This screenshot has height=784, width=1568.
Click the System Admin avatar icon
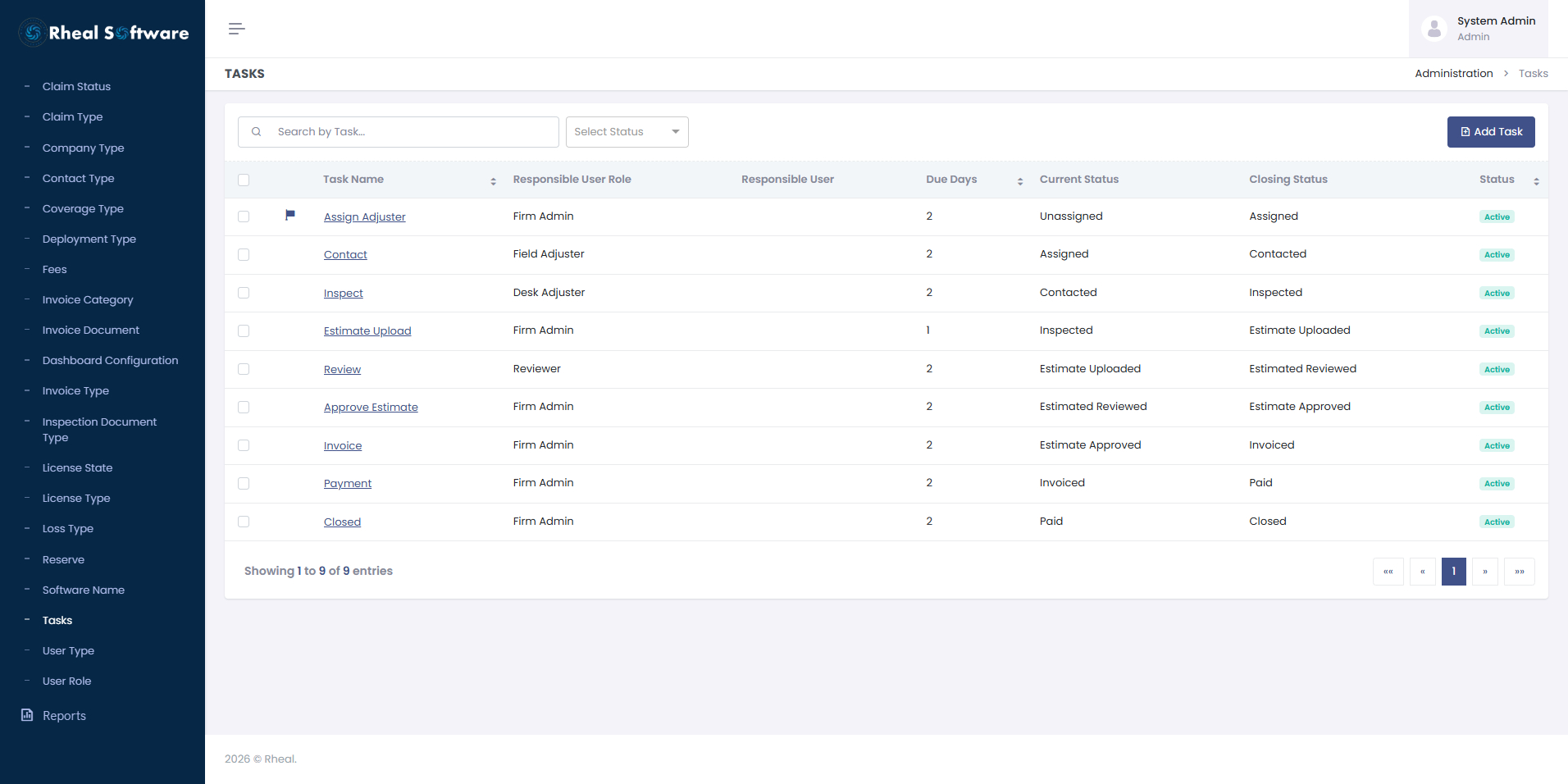[1434, 29]
